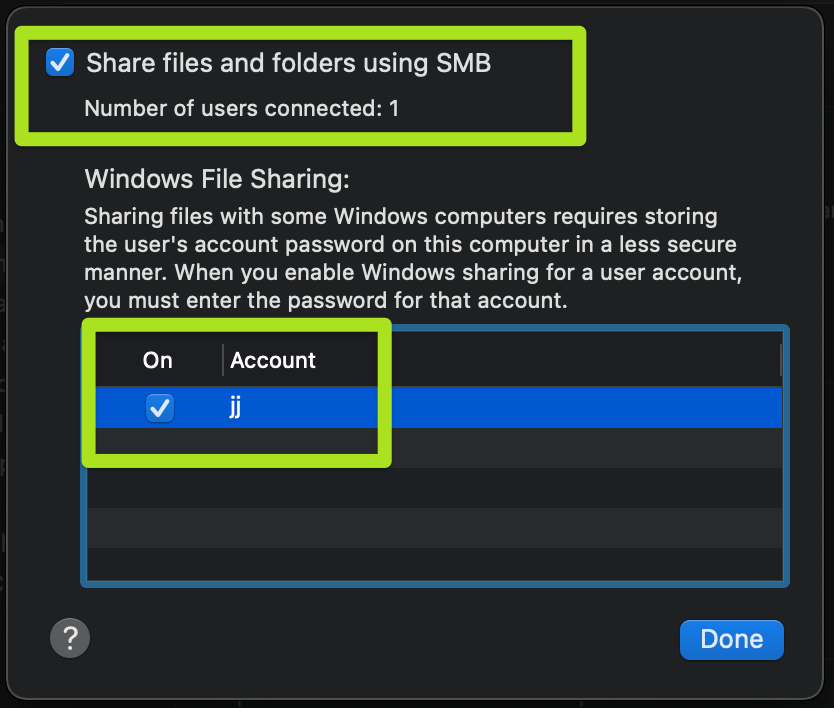Click the divider at header's far right end
Screen dimensions: 834x708
780,360
